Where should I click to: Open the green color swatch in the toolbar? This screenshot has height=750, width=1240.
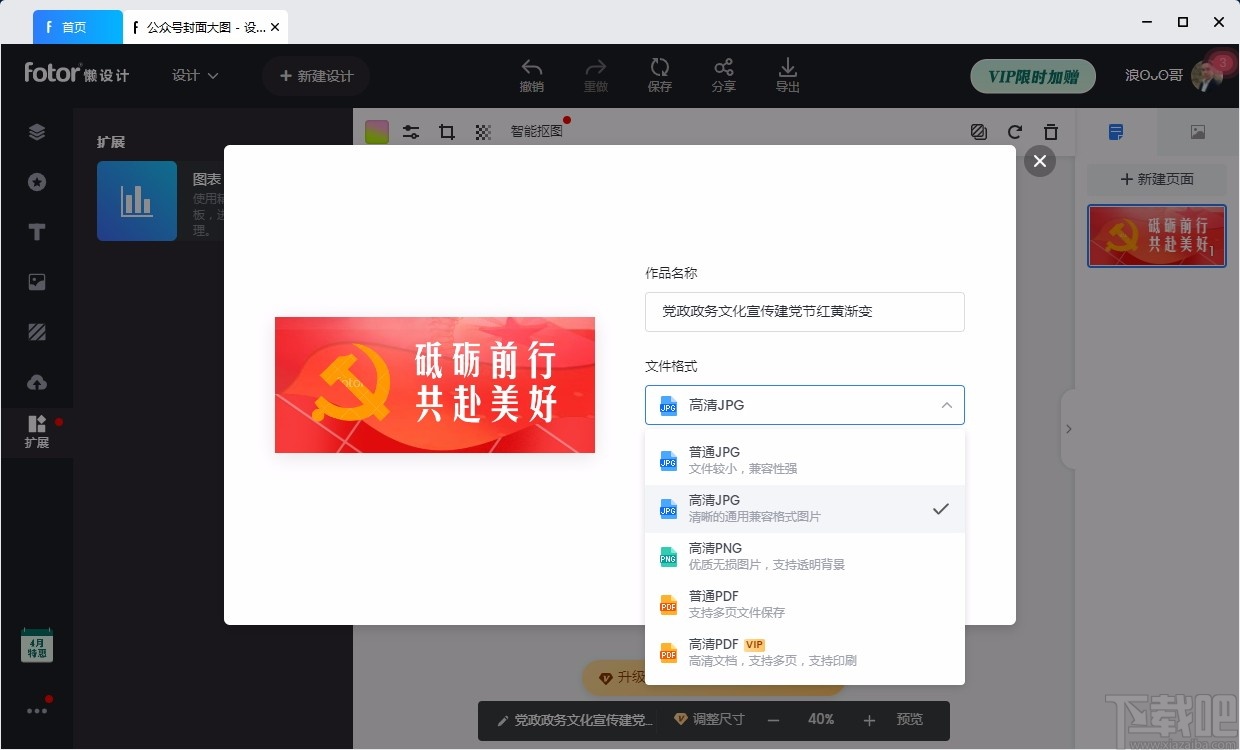(376, 130)
